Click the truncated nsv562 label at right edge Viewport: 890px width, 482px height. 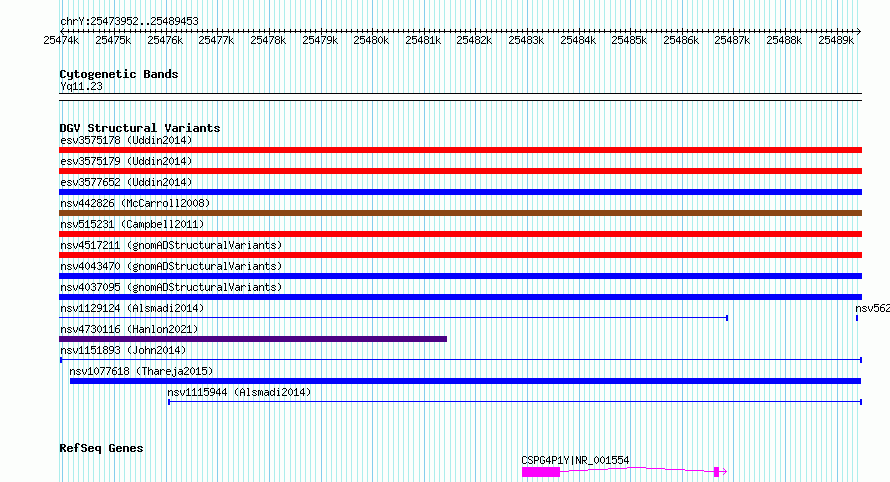pyautogui.click(x=872, y=308)
